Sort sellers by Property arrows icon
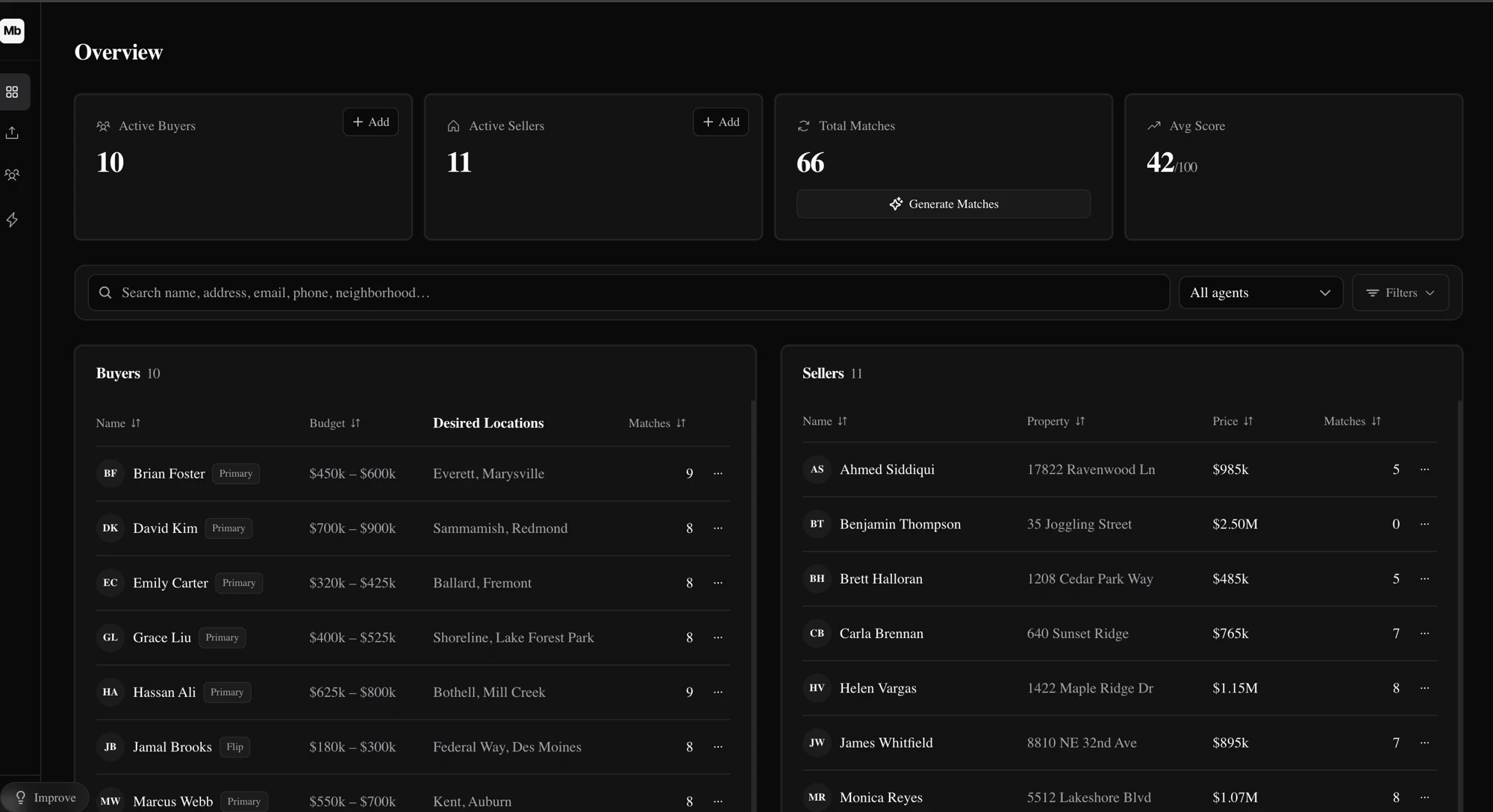The height and width of the screenshot is (812, 1493). click(1080, 421)
